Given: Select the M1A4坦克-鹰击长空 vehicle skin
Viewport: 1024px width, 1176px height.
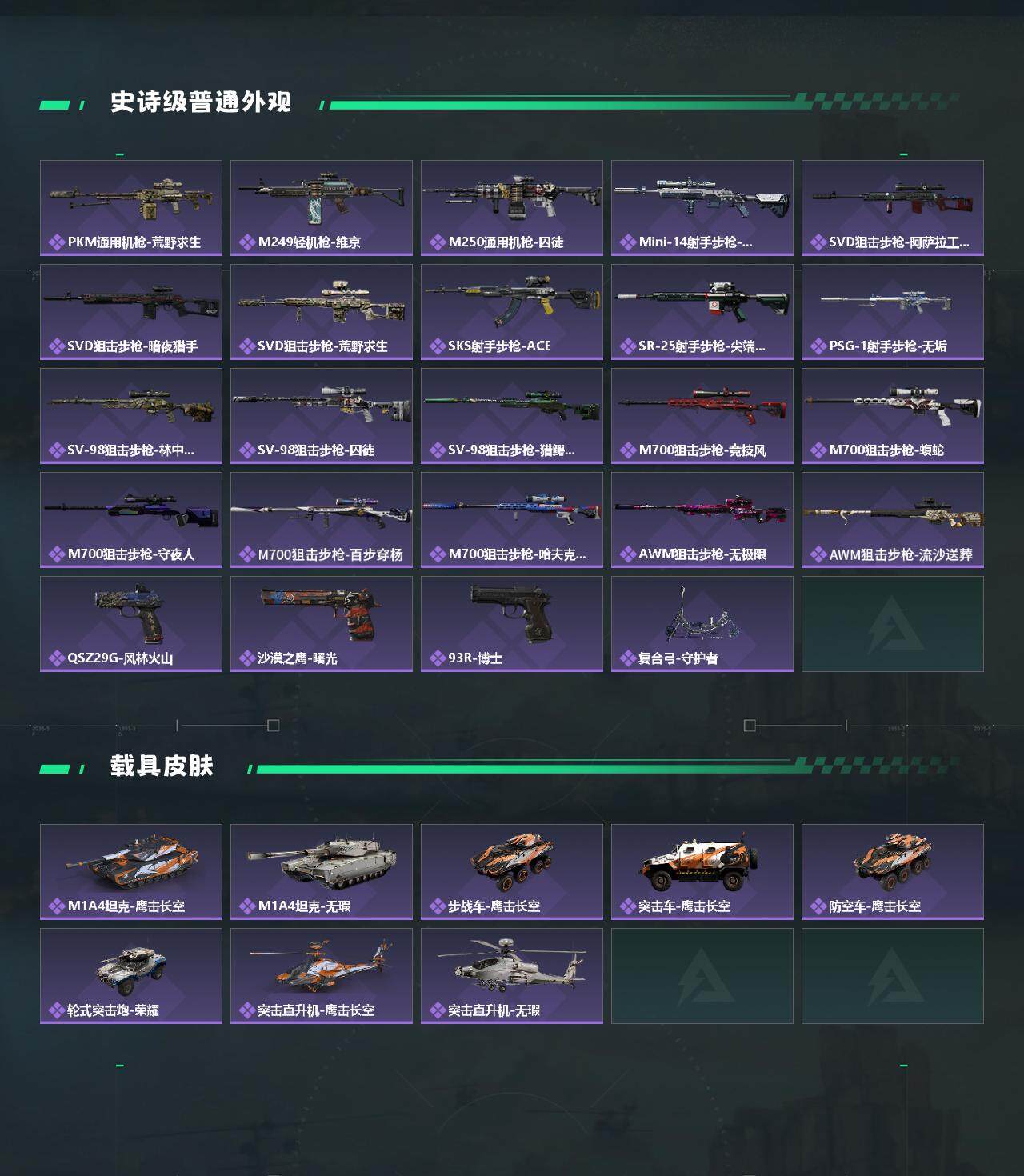Looking at the screenshot, I should (131, 872).
